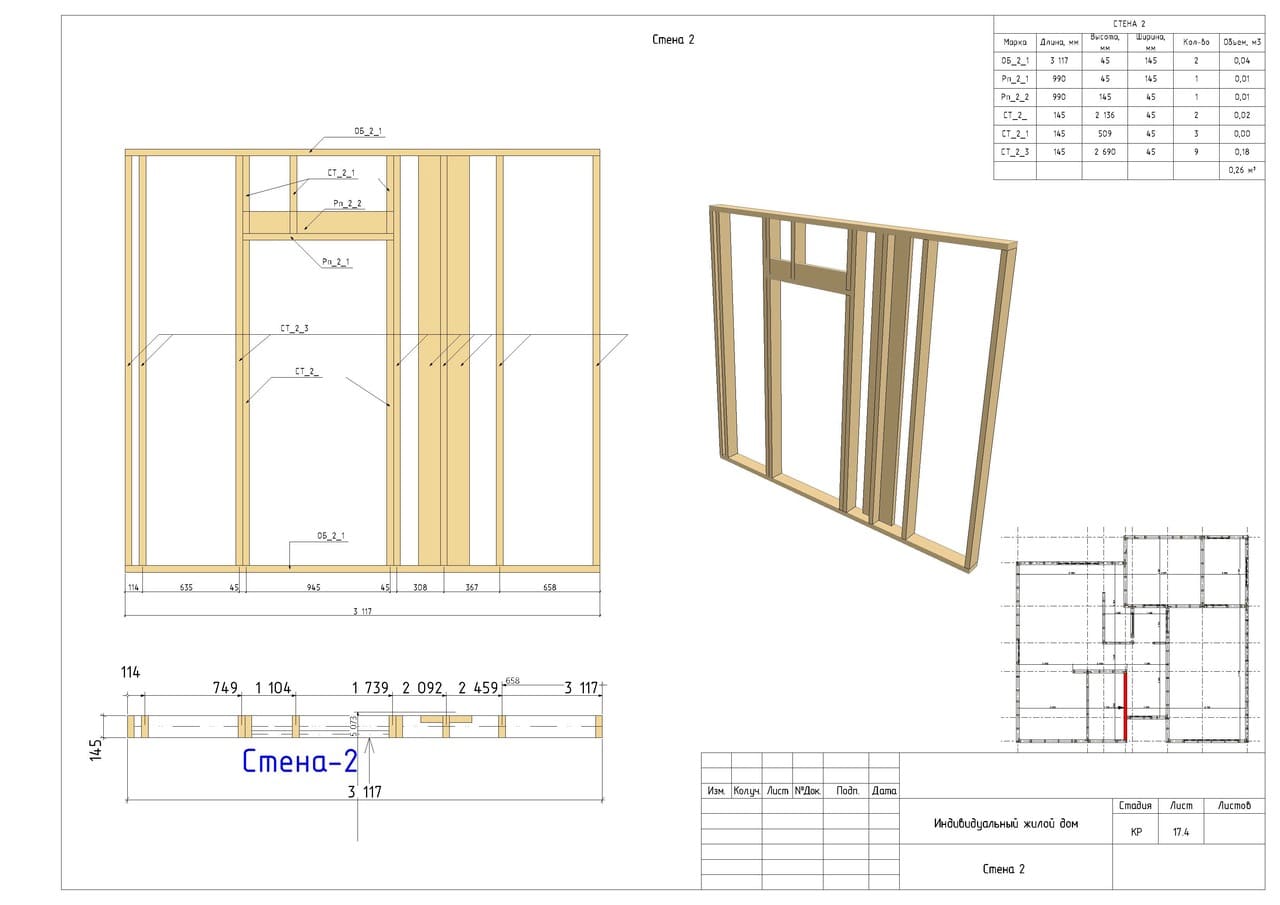Click the СТ_2_3 callout label in elevation
Viewport: 1280px width, 905px height.
click(x=294, y=328)
